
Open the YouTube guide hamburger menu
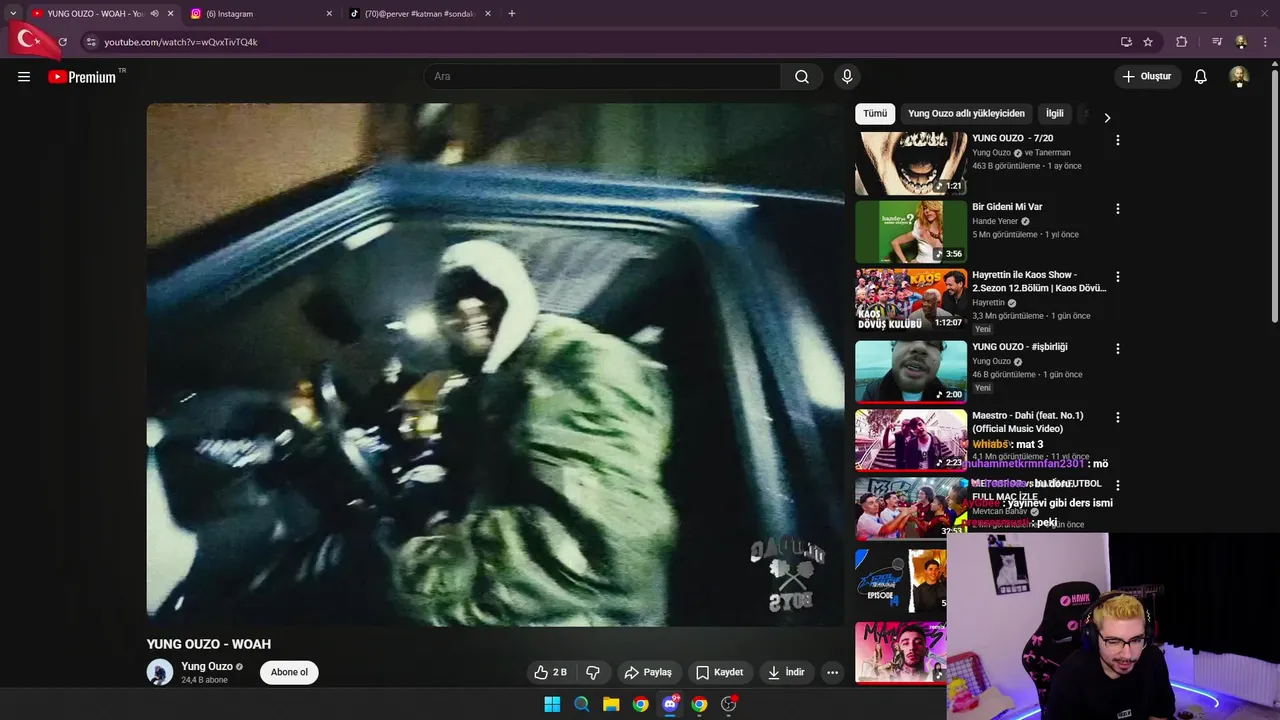click(24, 77)
